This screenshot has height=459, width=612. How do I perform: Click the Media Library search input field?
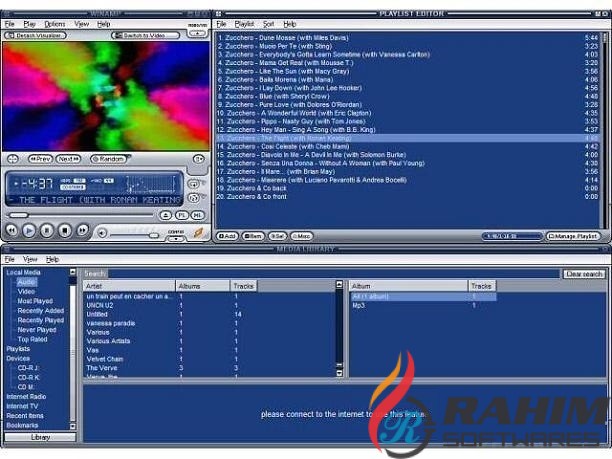333,274
